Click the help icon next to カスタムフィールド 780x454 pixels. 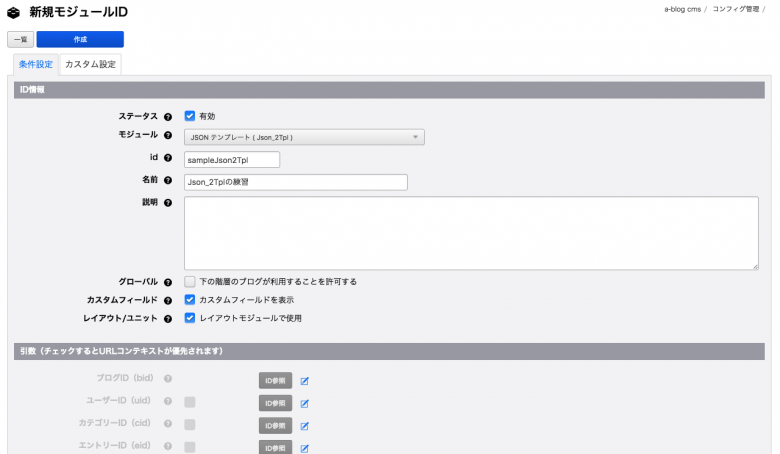168,300
